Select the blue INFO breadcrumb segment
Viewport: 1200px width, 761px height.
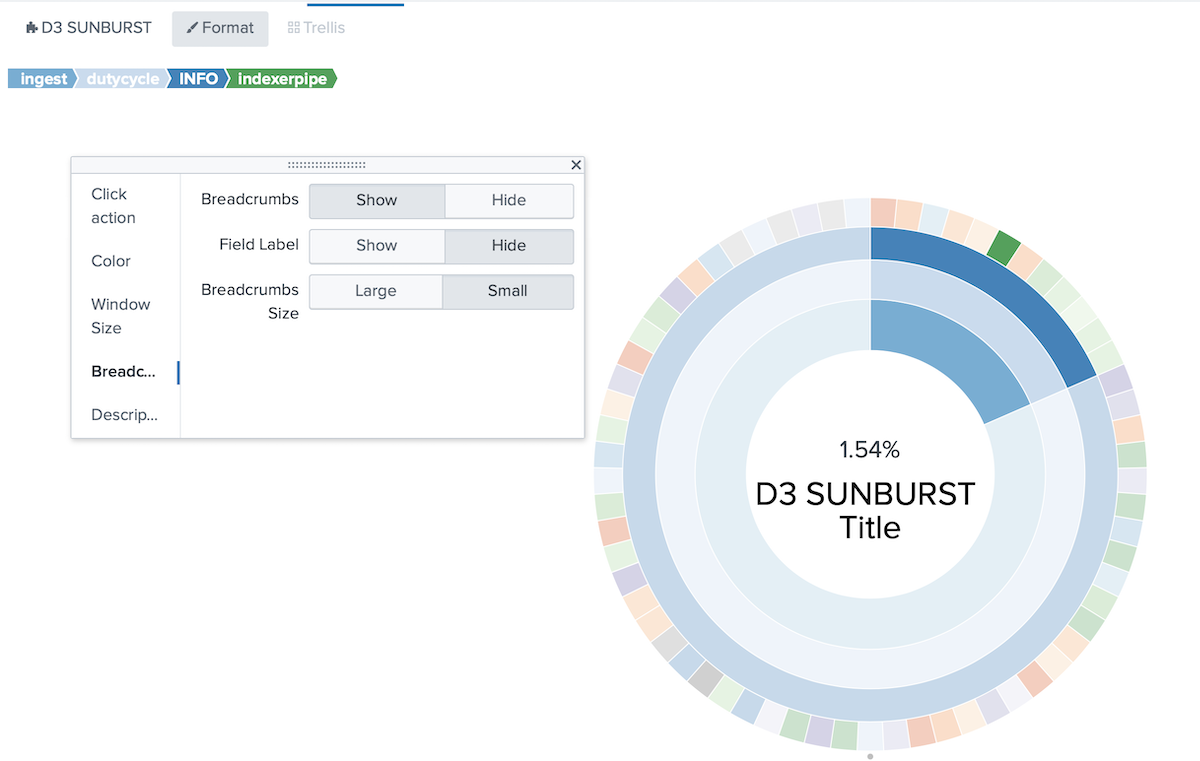196,78
